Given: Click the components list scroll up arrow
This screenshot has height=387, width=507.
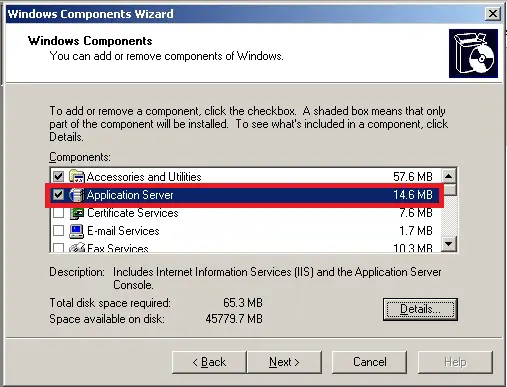Looking at the screenshot, I should [x=449, y=176].
